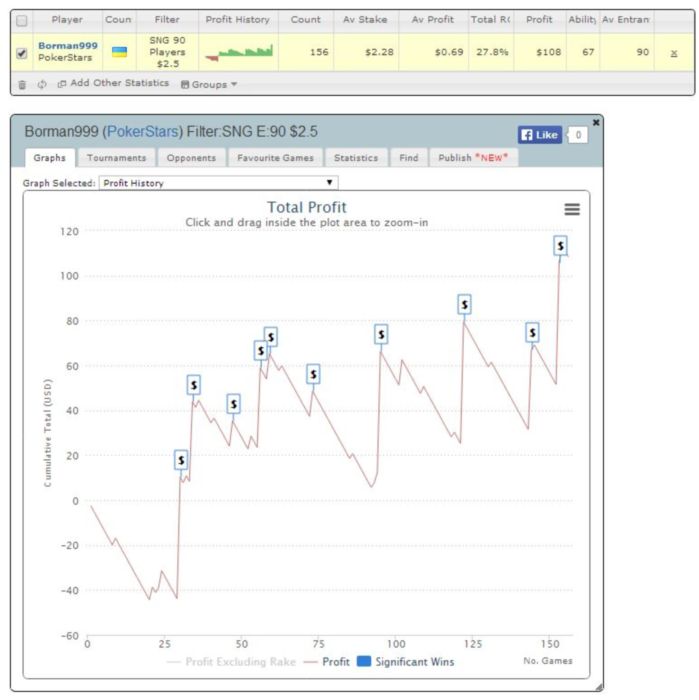Close the Borman999 graph popup
The image size is (699, 700).
click(x=596, y=122)
